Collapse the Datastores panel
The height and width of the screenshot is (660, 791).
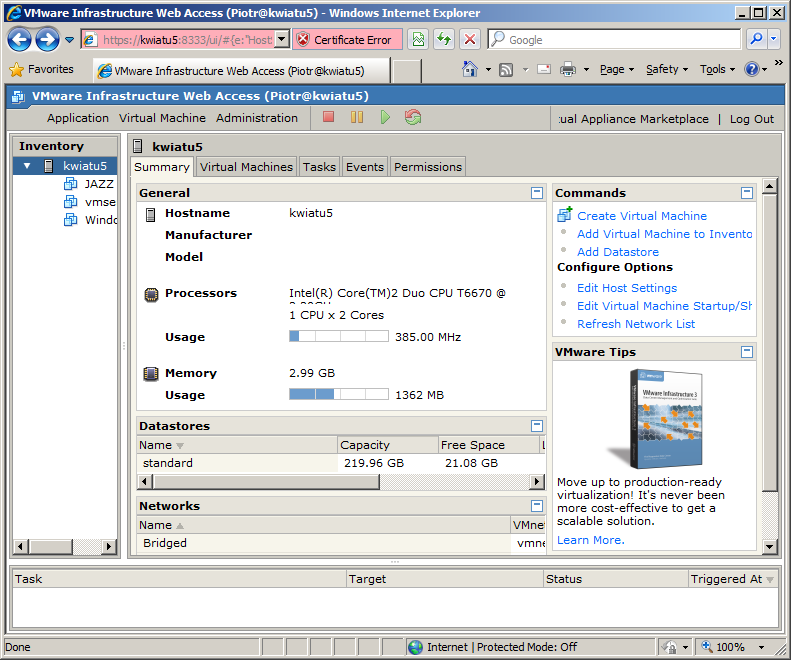pos(537,426)
